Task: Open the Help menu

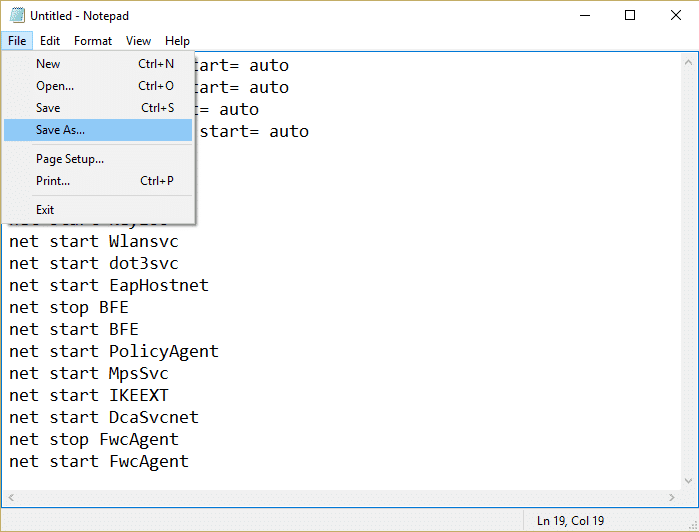Action: click(x=177, y=41)
